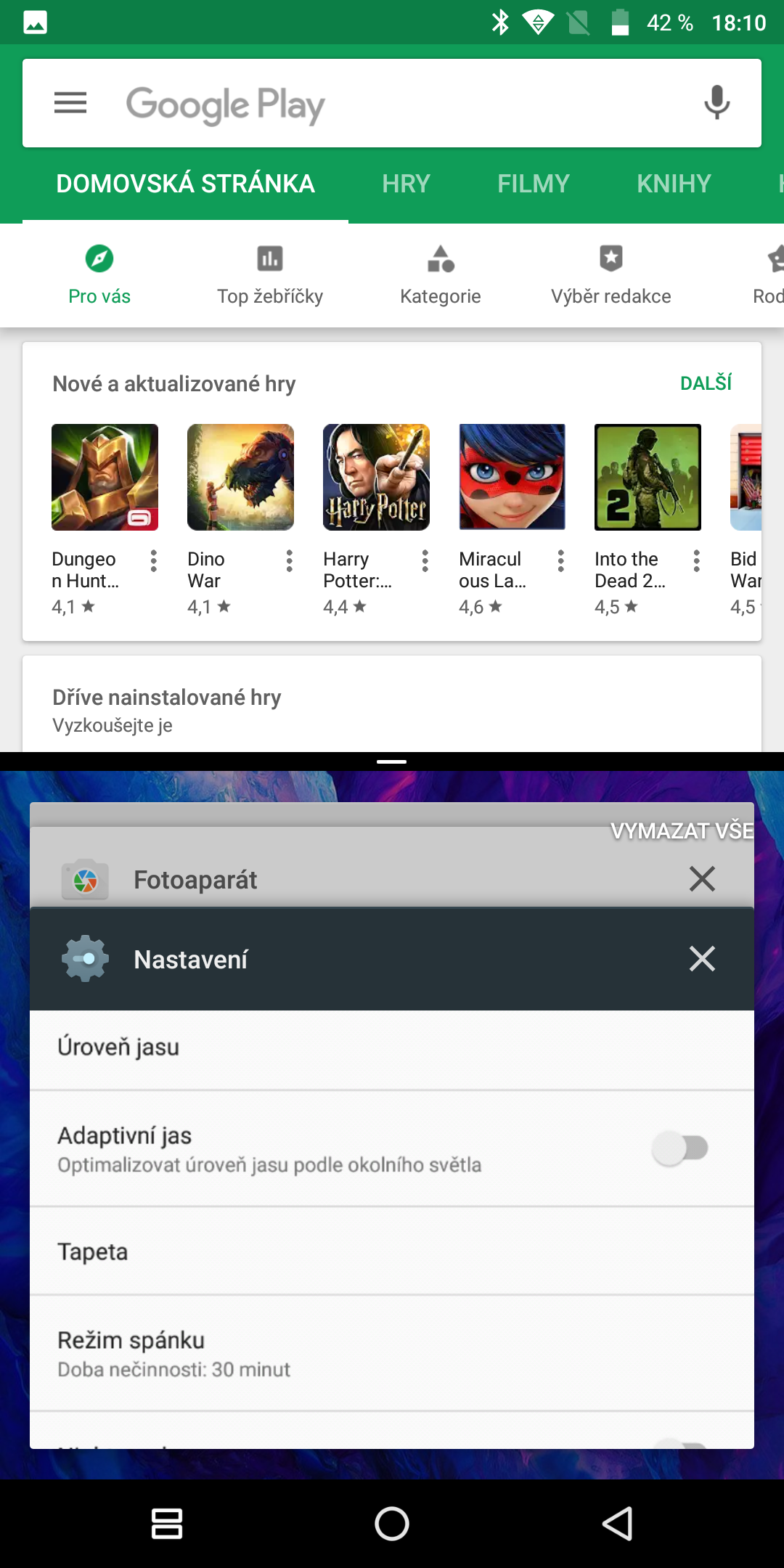
Task: Tap the Miraculous 4,6 star rating
Action: tap(481, 607)
